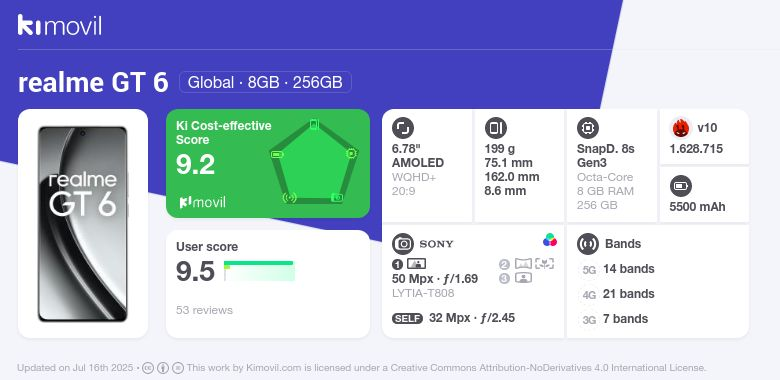
Task: Select the 4G bands badge
Action: [589, 294]
